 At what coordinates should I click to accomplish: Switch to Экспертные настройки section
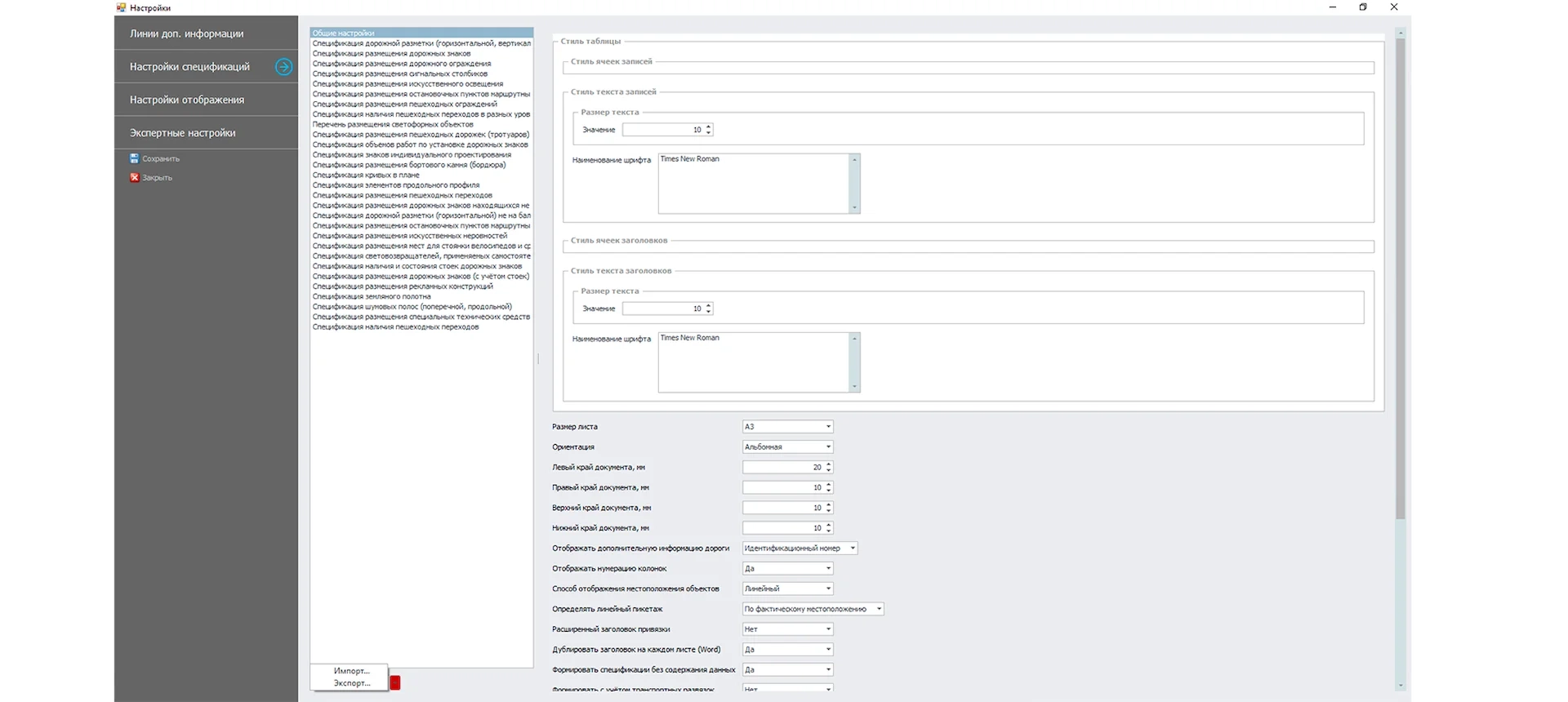[182, 133]
